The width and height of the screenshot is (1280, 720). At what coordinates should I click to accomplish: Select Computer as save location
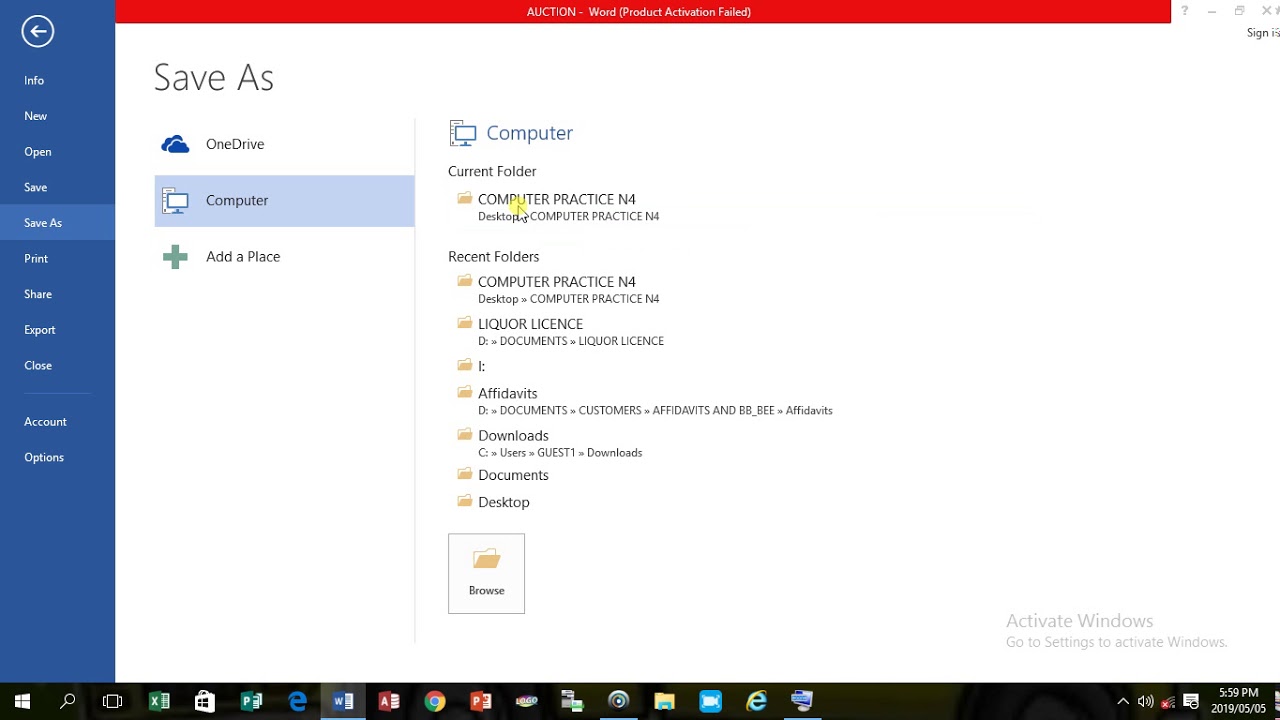(284, 200)
